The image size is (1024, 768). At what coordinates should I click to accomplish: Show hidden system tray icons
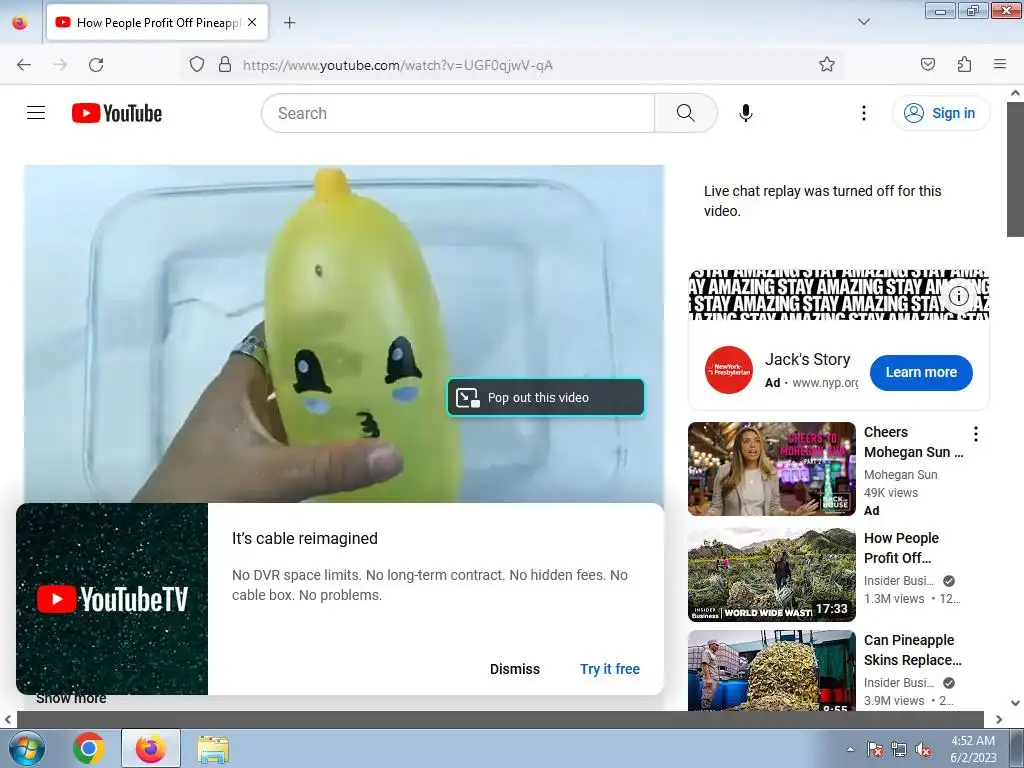pyautogui.click(x=850, y=749)
